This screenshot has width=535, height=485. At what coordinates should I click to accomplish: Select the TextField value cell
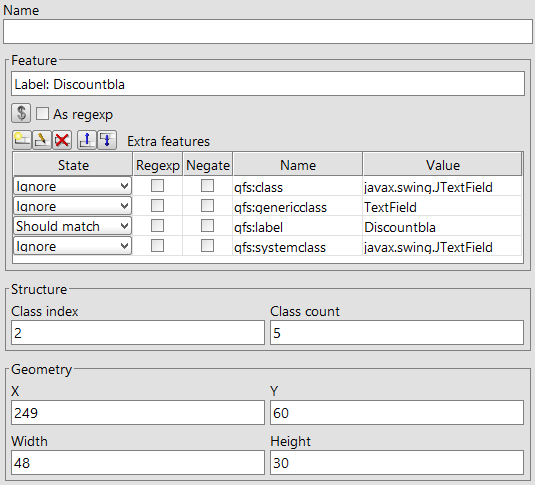(x=442, y=206)
